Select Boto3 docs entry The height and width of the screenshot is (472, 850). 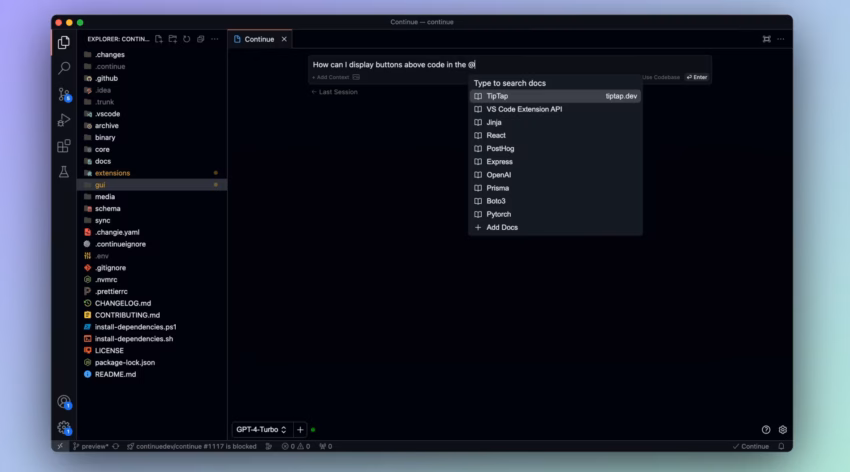(556, 201)
